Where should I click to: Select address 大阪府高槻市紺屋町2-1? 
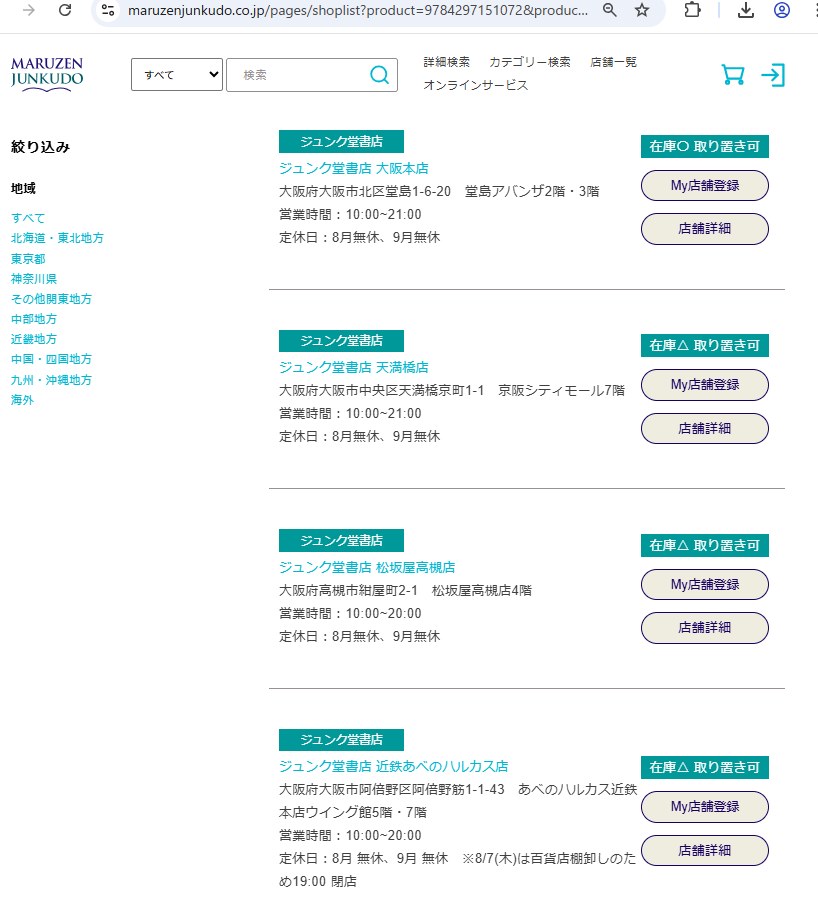[x=348, y=591]
